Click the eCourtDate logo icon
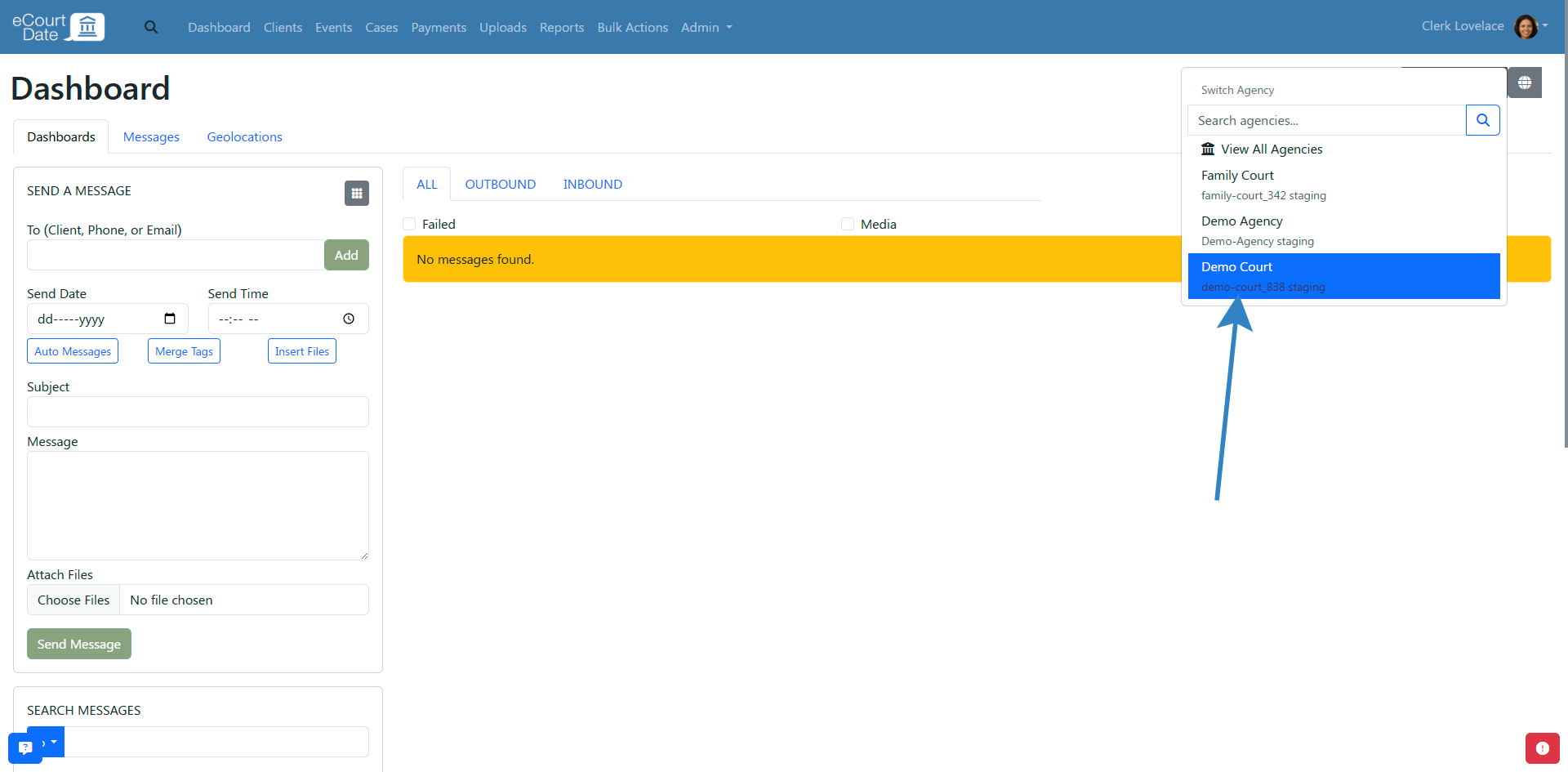 click(87, 27)
